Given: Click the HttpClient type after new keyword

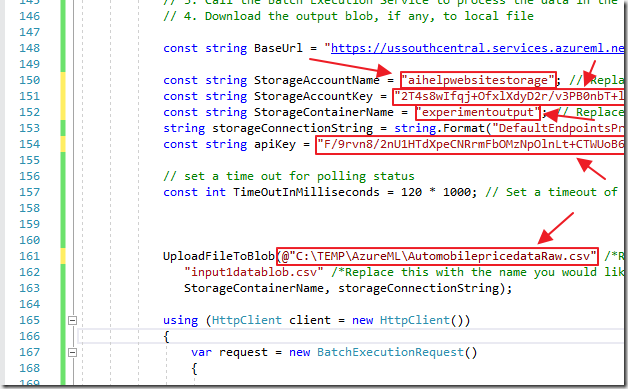Looking at the screenshot, I should coord(415,320).
